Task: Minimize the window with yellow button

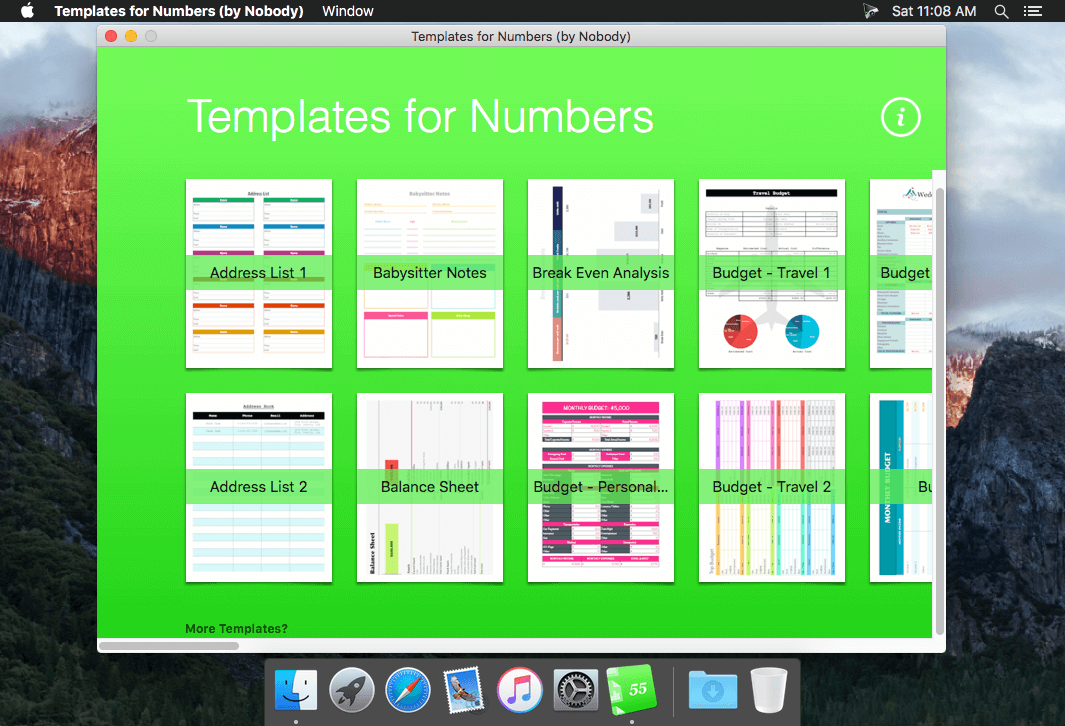Action: coord(131,36)
